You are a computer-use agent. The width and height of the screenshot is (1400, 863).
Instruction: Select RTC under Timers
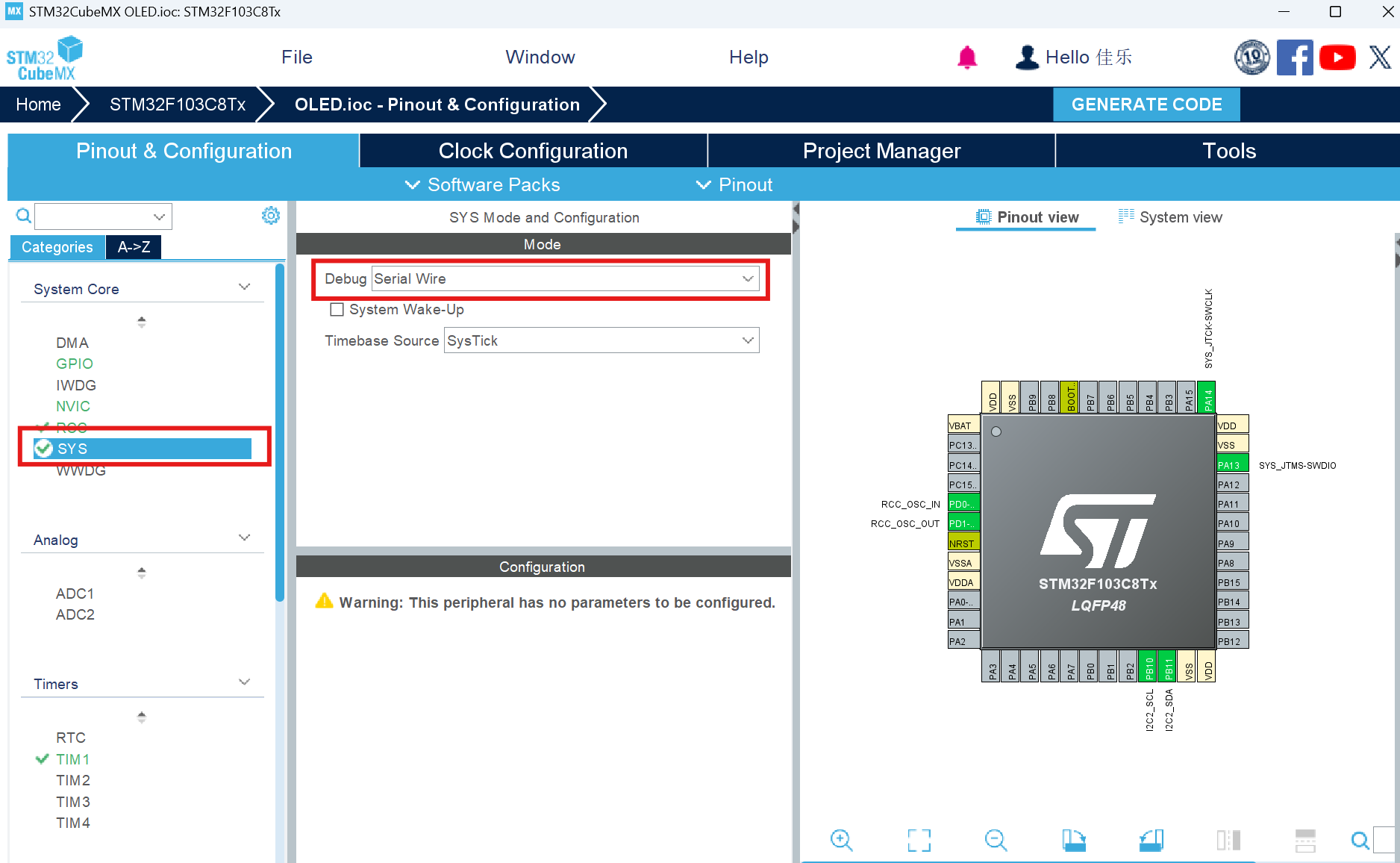(71, 738)
